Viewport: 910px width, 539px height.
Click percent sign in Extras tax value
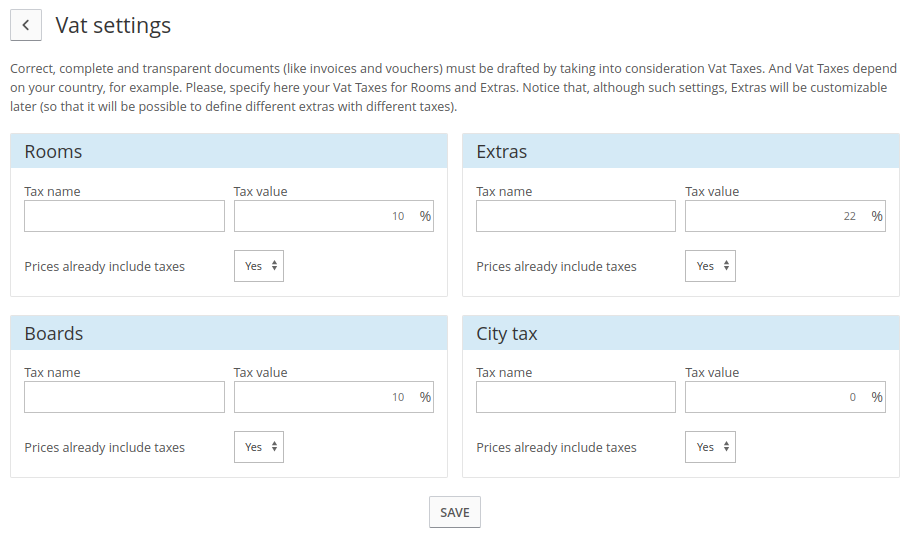click(877, 216)
